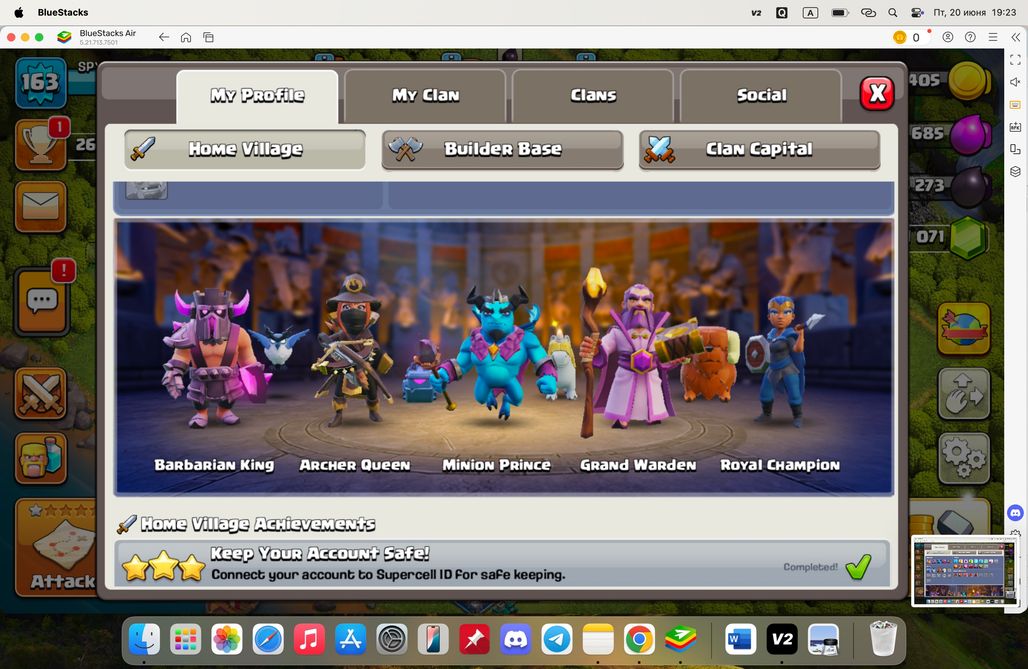Open Finder from the Dock
1028x669 pixels.
tap(144, 639)
